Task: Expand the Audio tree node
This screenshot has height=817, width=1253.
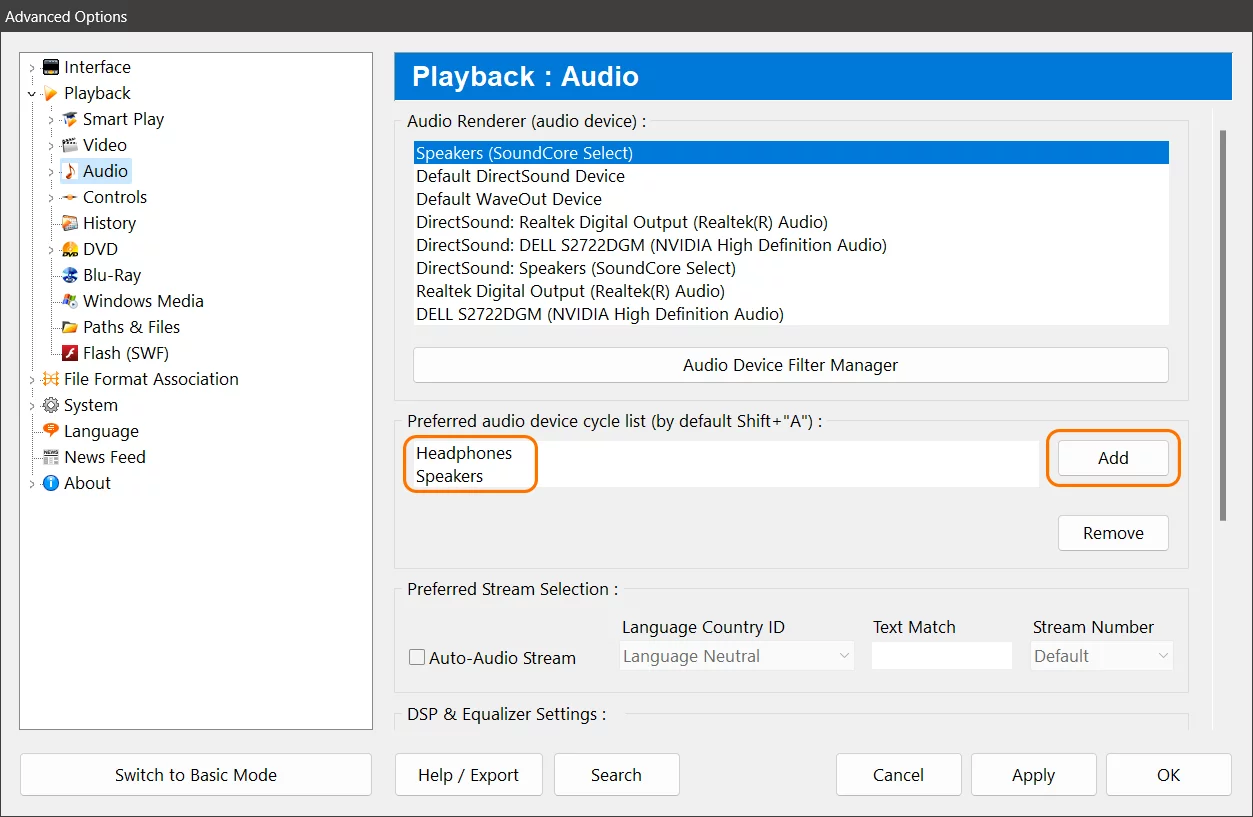Action: click(51, 172)
